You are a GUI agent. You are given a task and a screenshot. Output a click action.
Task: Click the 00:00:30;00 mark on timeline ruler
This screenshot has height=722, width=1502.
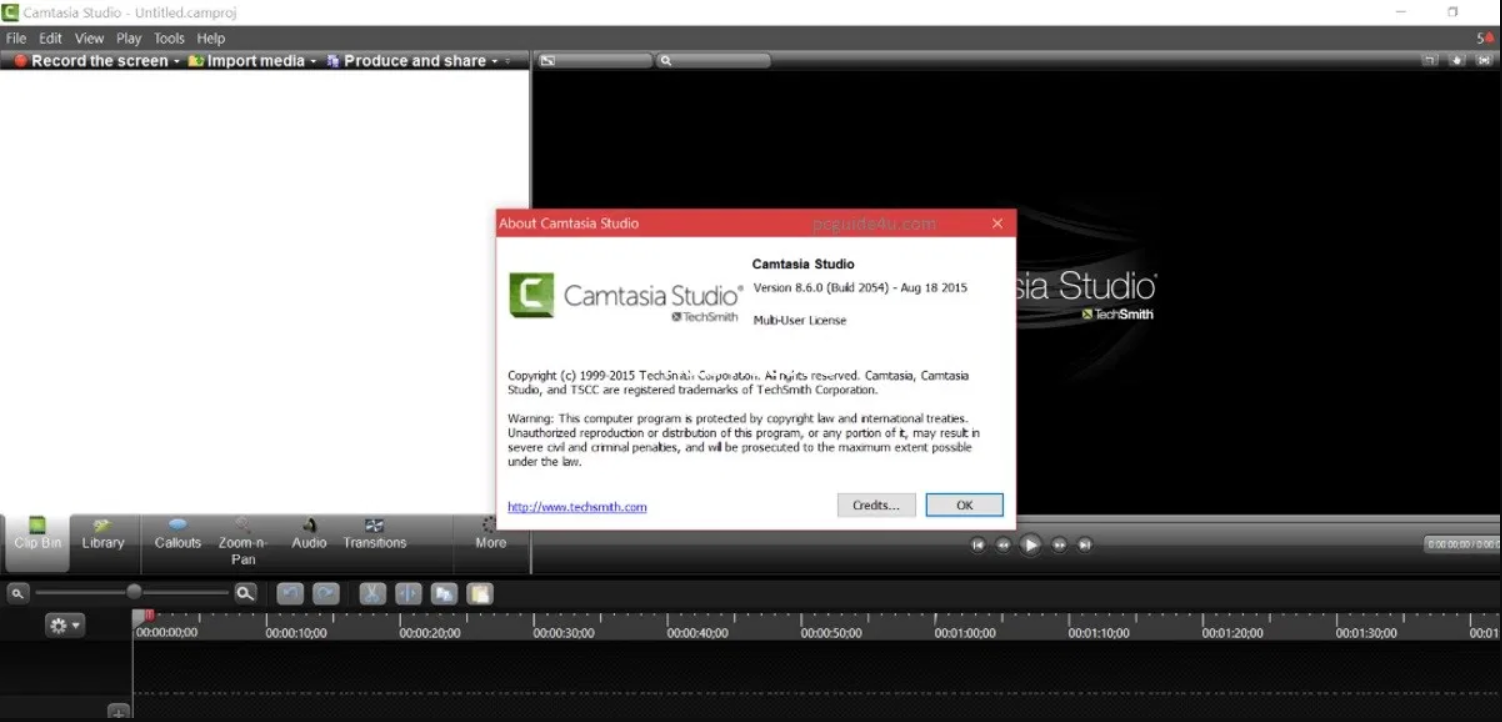click(x=563, y=633)
